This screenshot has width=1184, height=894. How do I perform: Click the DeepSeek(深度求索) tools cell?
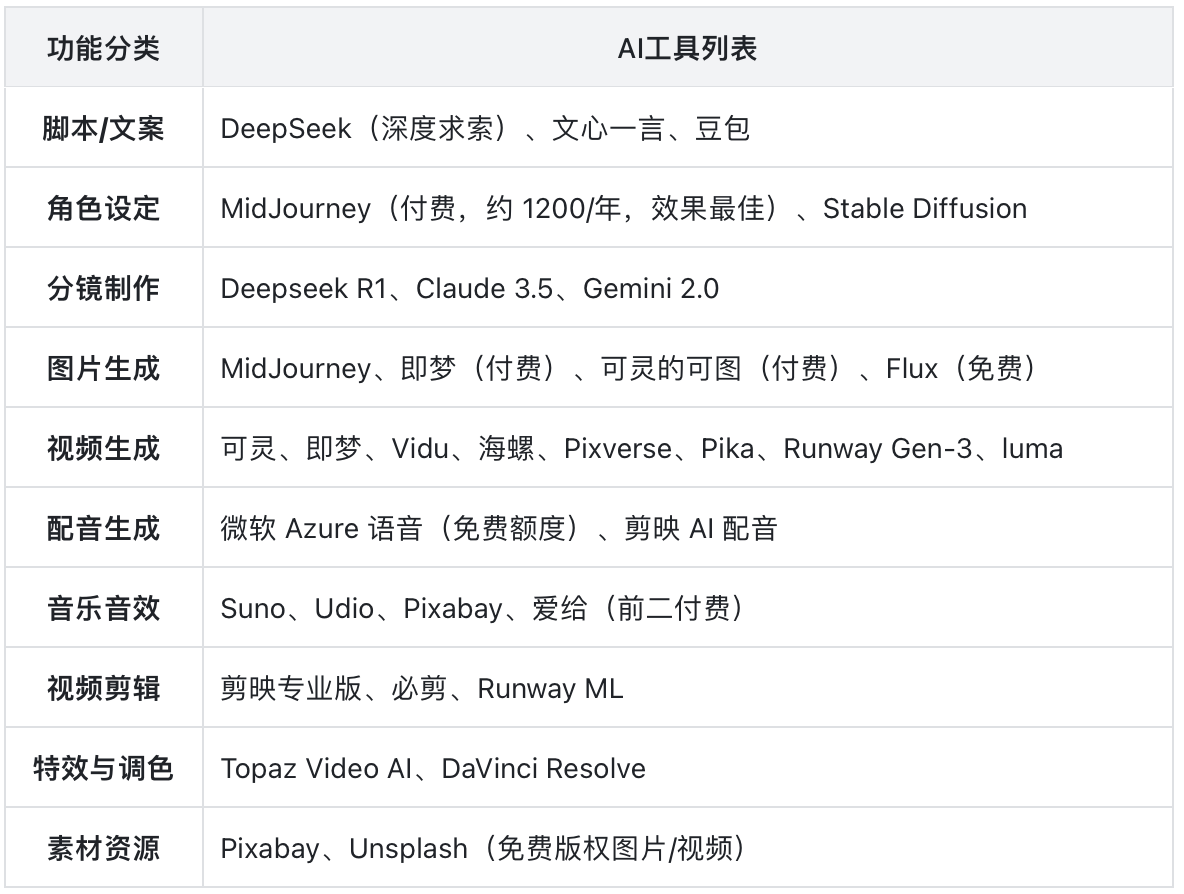click(x=485, y=129)
